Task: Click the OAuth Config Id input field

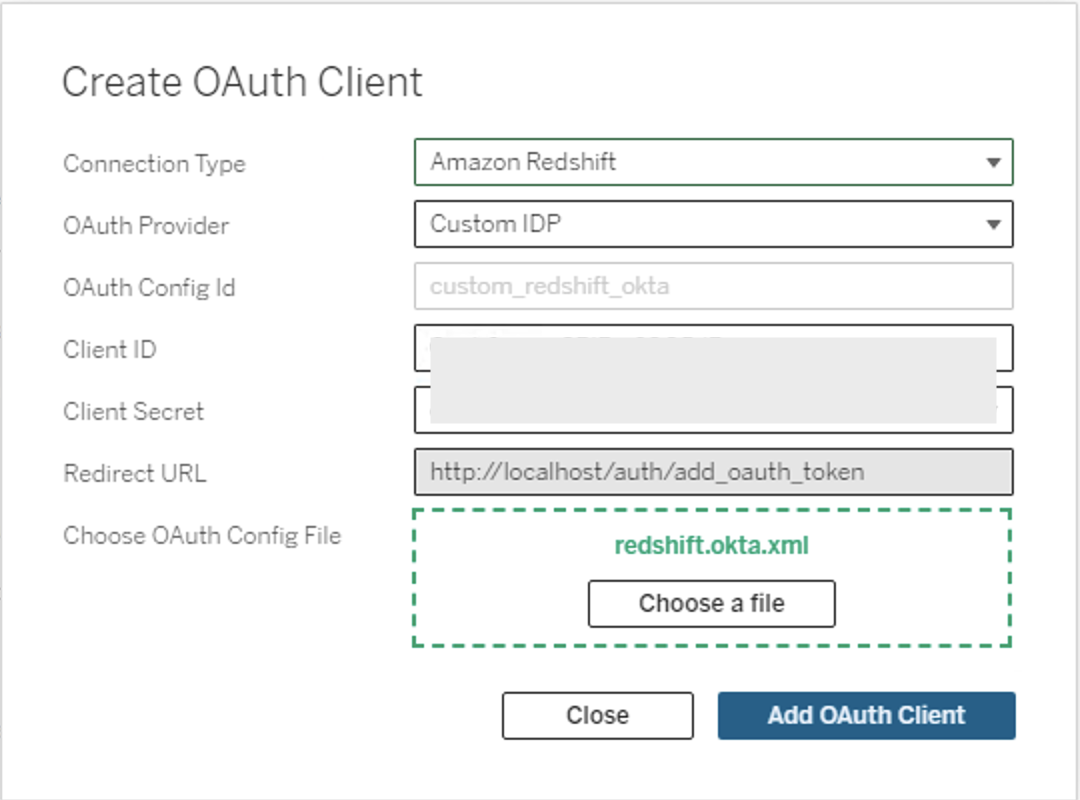Action: pyautogui.click(x=714, y=286)
